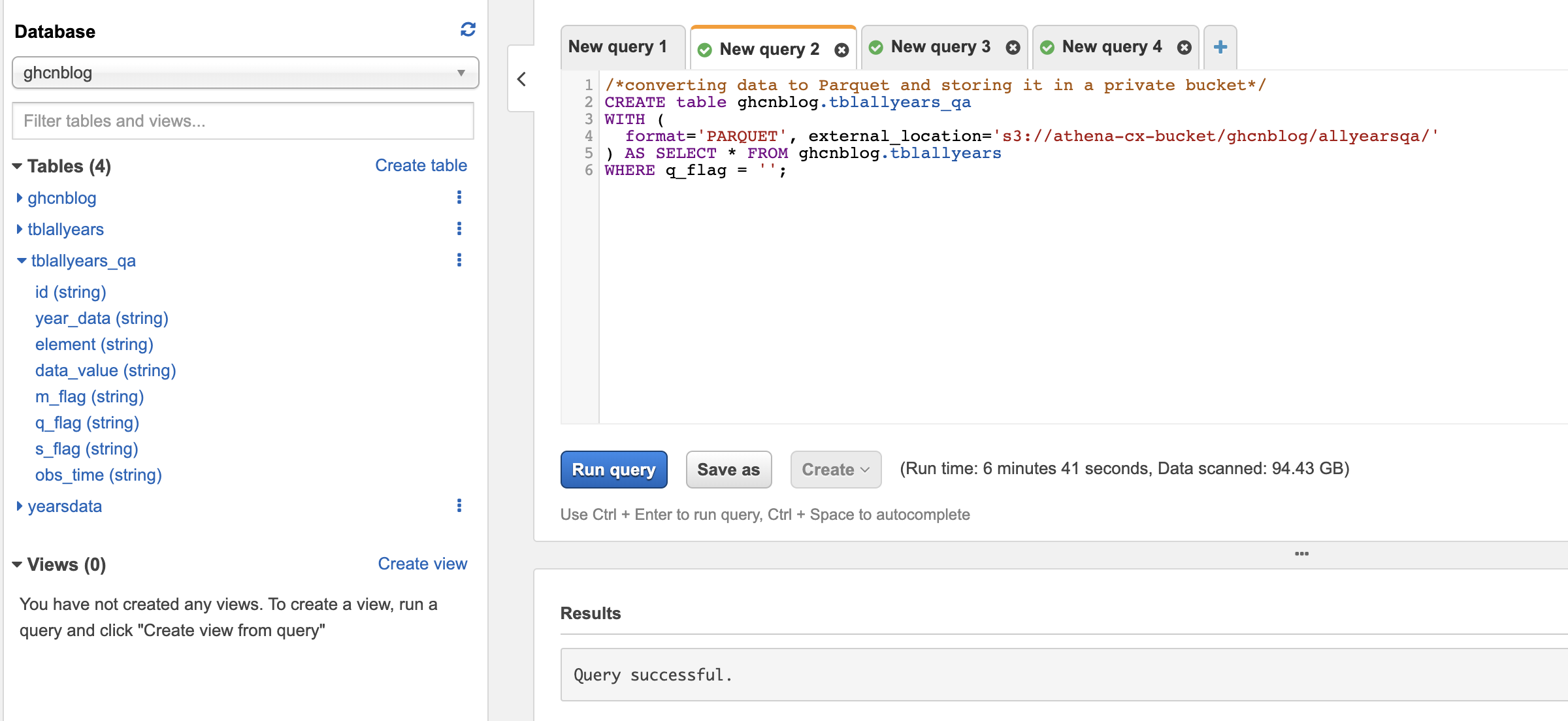Click Filter tables and views input field

tap(243, 120)
